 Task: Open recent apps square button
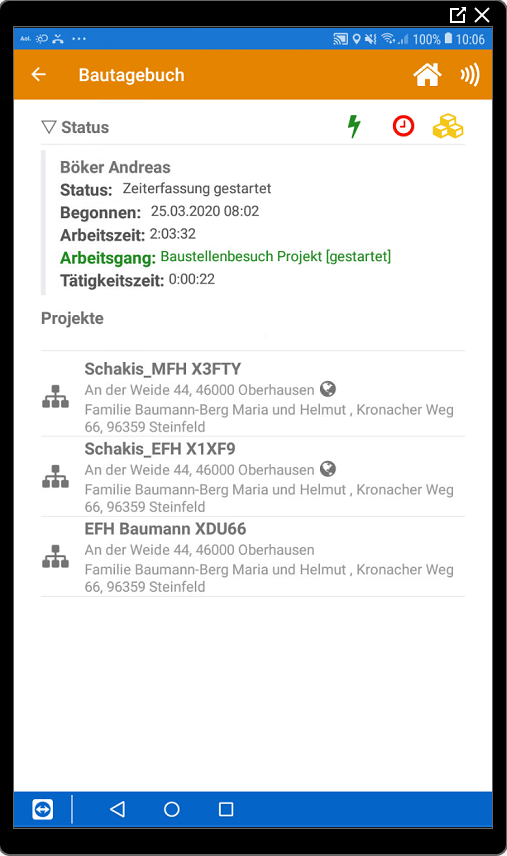click(226, 809)
